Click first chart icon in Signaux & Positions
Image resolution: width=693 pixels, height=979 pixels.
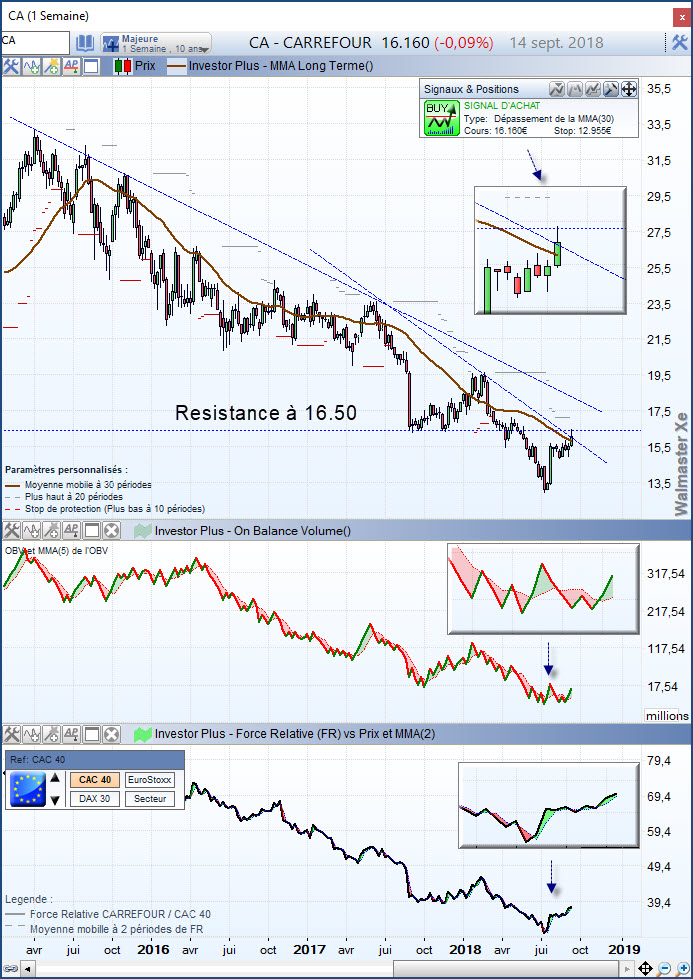coord(557,89)
